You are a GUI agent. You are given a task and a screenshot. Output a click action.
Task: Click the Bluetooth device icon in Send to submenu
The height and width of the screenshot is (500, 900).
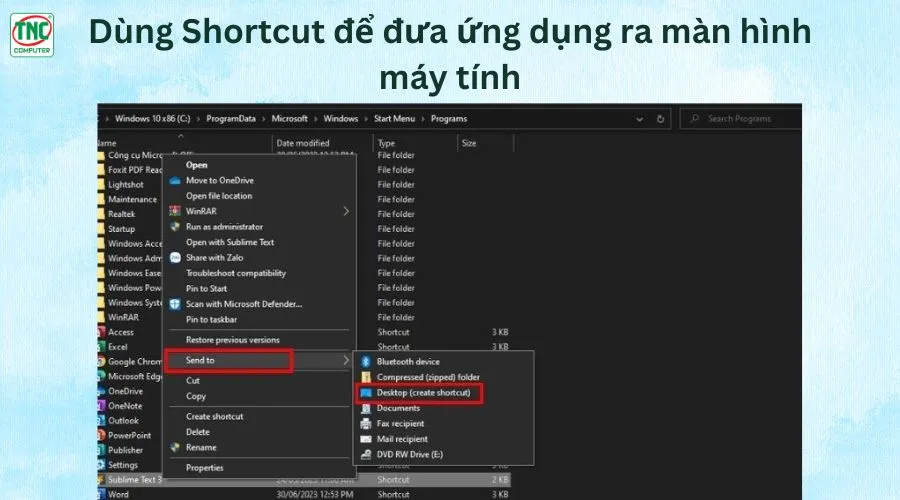point(366,362)
